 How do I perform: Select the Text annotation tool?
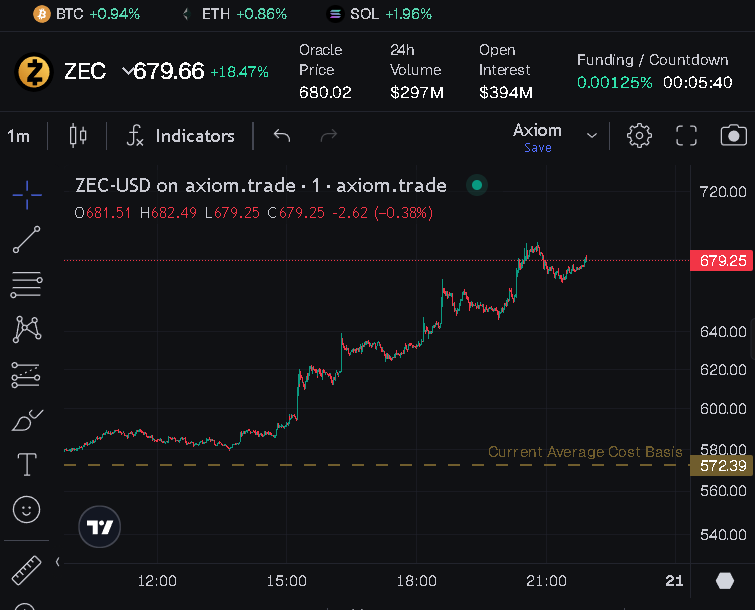coord(27,465)
